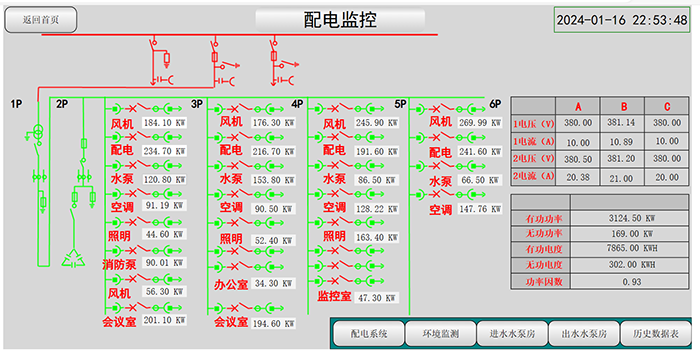700x363 pixels.
Task: Click the first red incoming isolator switch
Action: click(x=154, y=46)
